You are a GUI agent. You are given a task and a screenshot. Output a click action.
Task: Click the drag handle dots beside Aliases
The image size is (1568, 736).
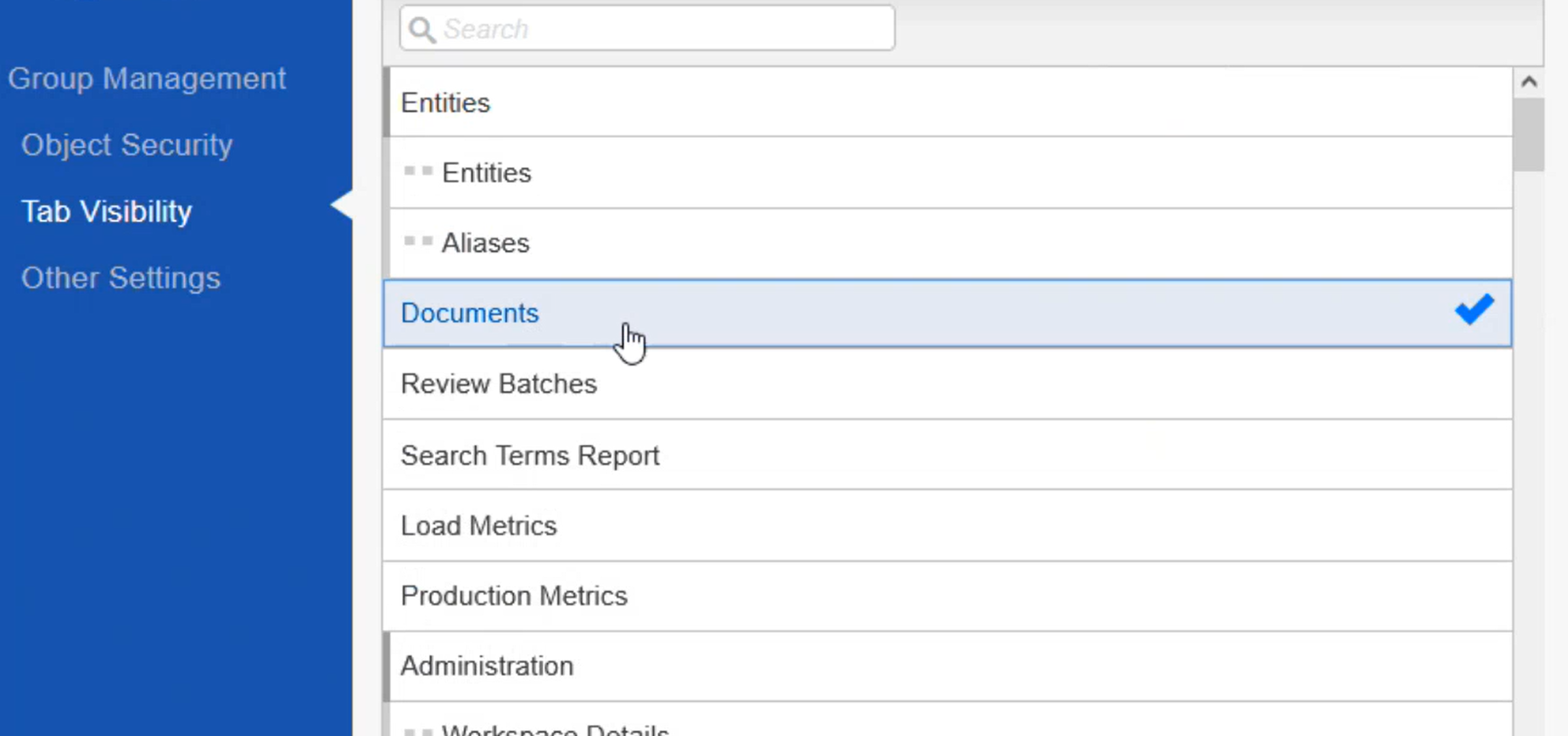tap(418, 241)
